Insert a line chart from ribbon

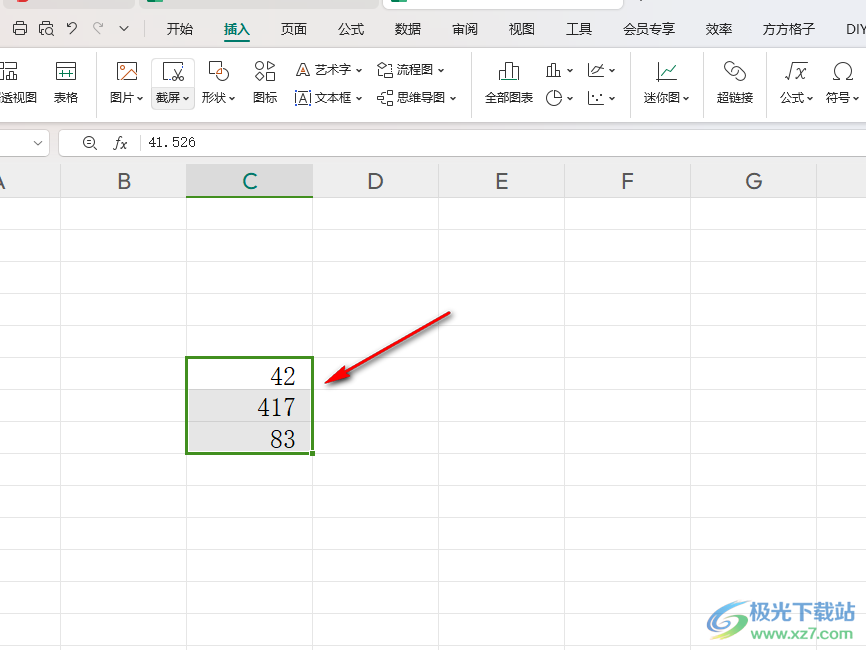click(596, 70)
